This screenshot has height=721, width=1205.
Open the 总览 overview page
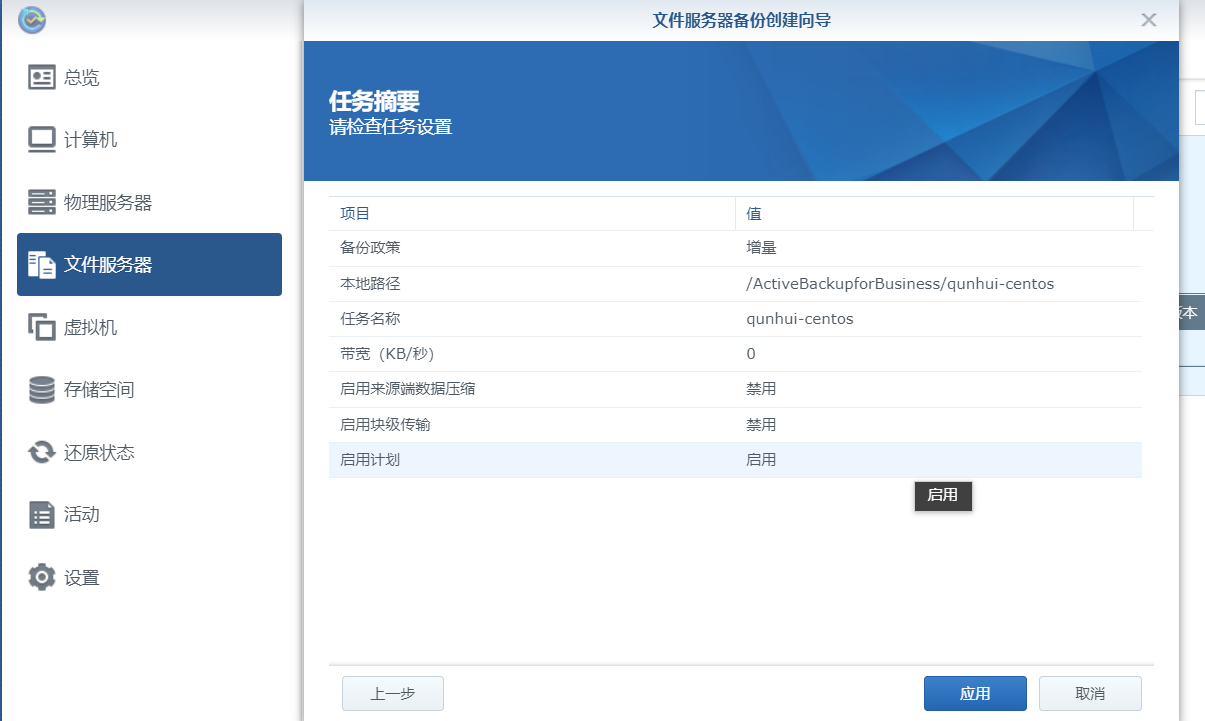(149, 77)
